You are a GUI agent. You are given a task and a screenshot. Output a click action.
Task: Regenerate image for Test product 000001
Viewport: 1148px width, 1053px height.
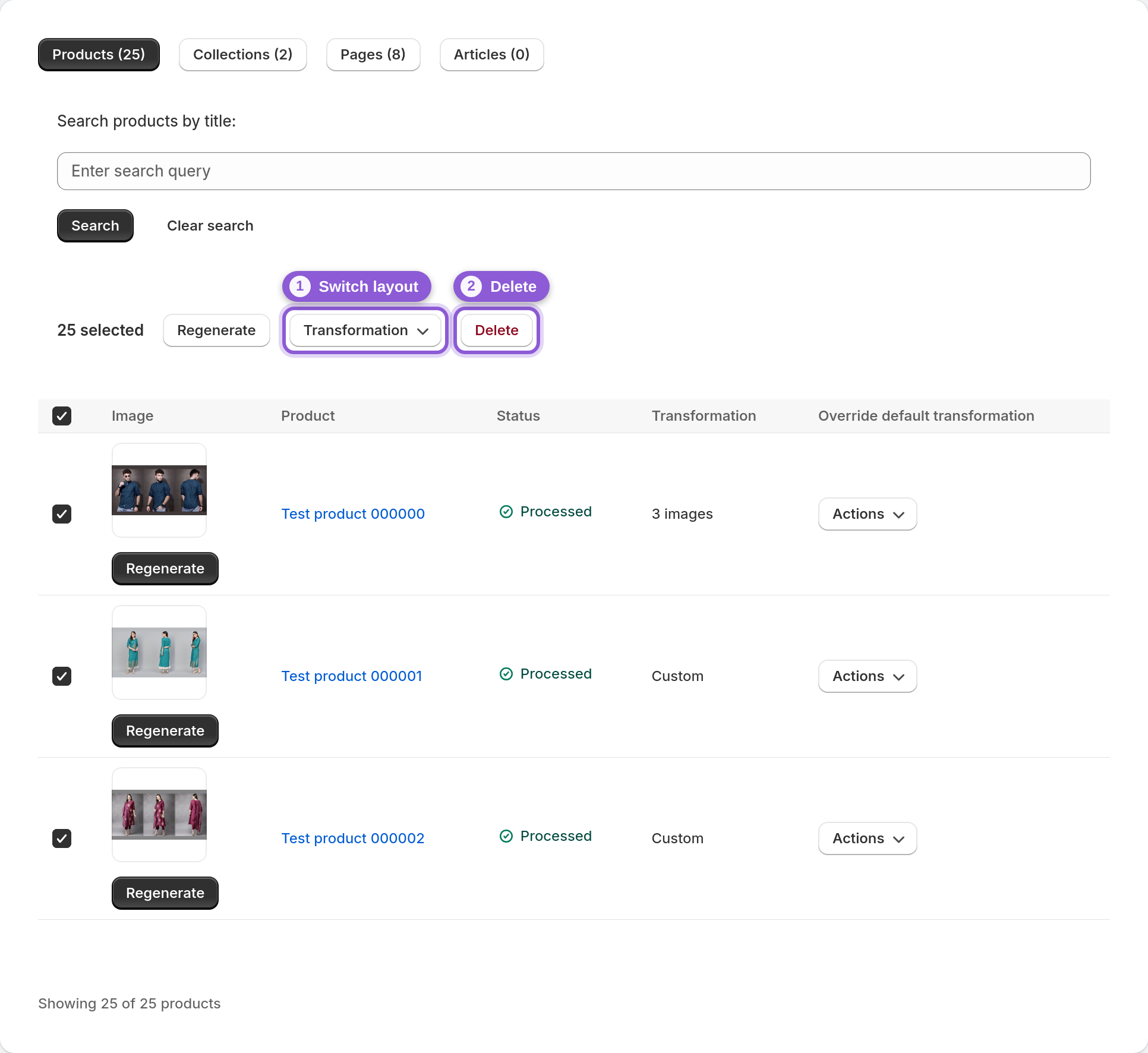(165, 731)
